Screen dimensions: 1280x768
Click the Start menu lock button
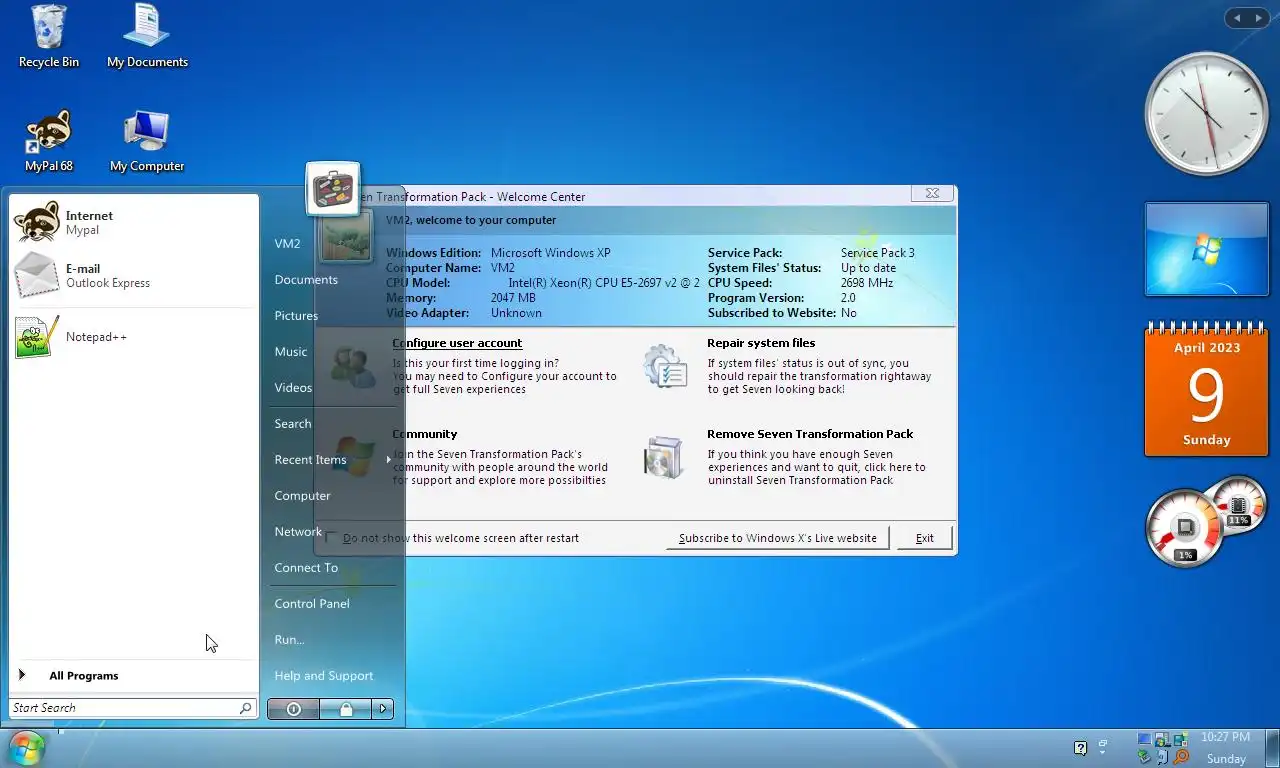click(x=345, y=709)
